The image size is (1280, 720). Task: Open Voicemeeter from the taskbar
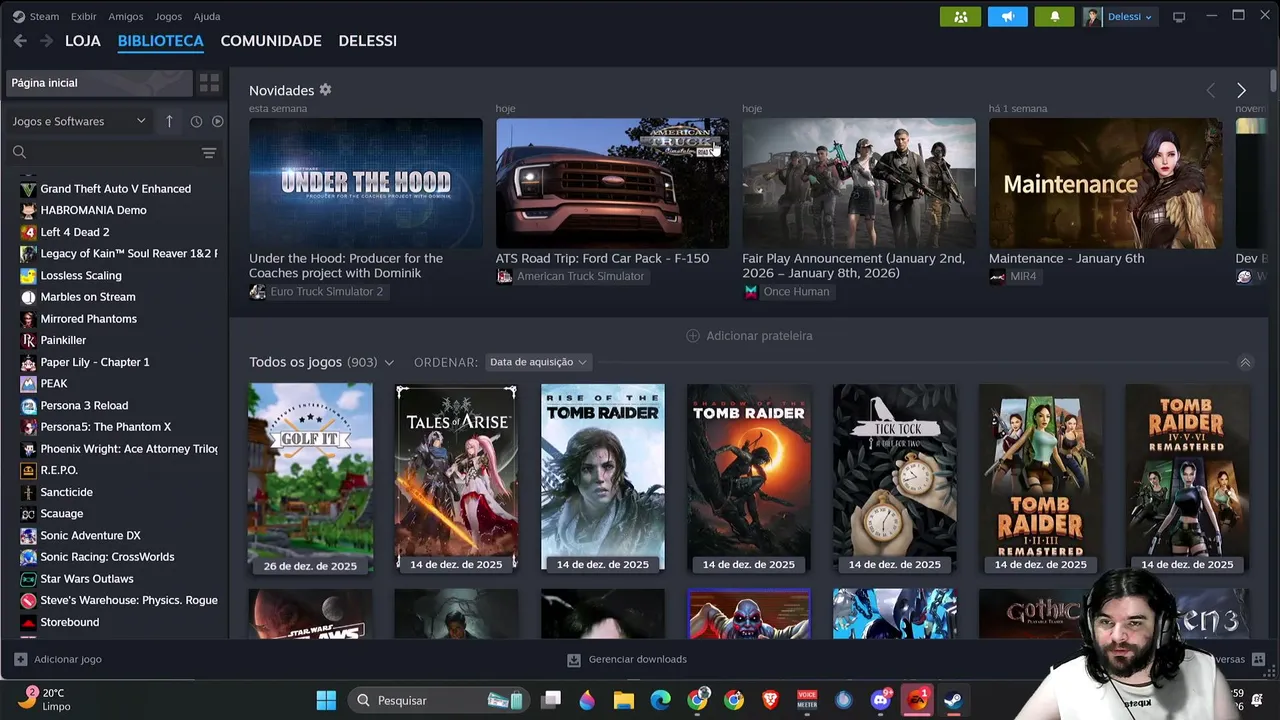(807, 700)
